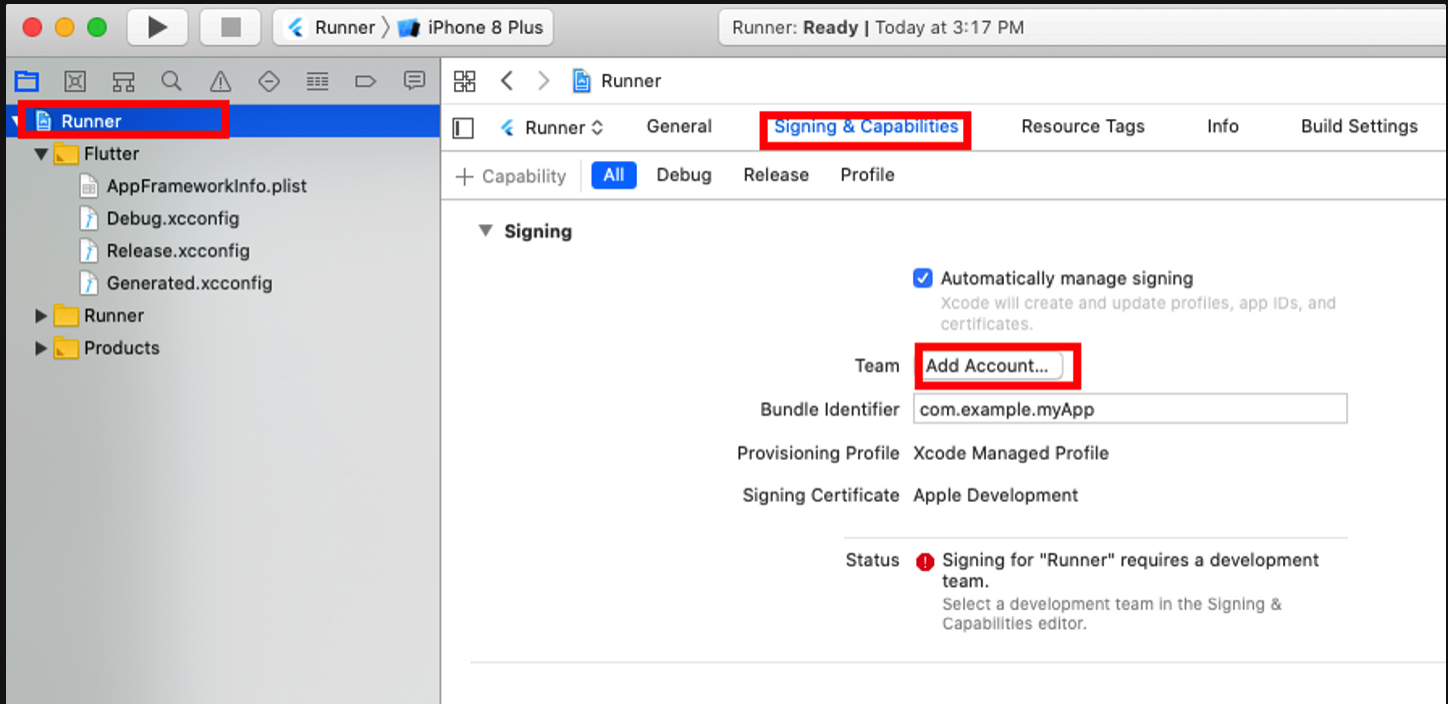Collapse the Runner project root
The width and height of the screenshot is (1448, 704).
[14, 122]
